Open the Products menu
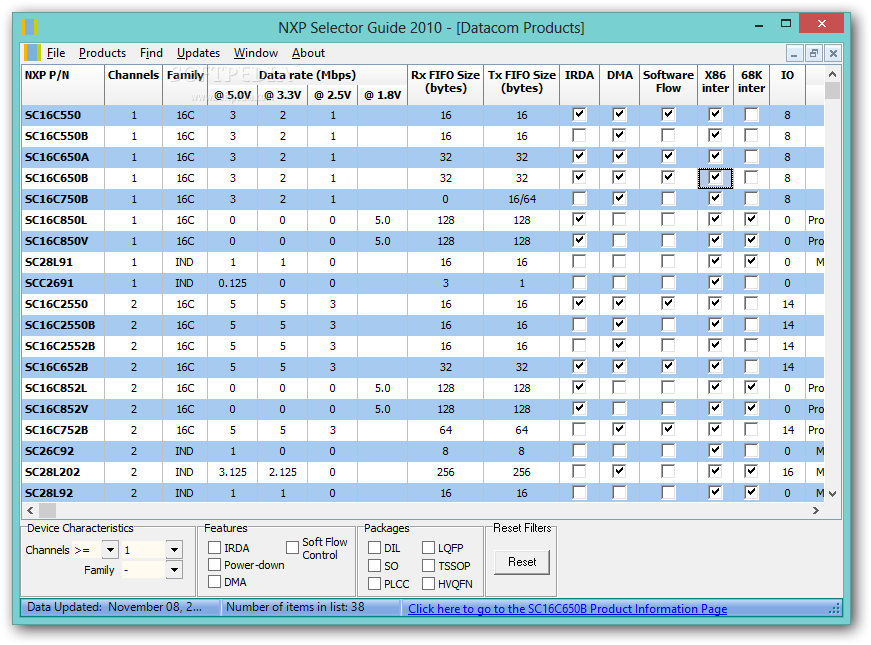Image resolution: width=871 pixels, height=645 pixels. tap(102, 53)
